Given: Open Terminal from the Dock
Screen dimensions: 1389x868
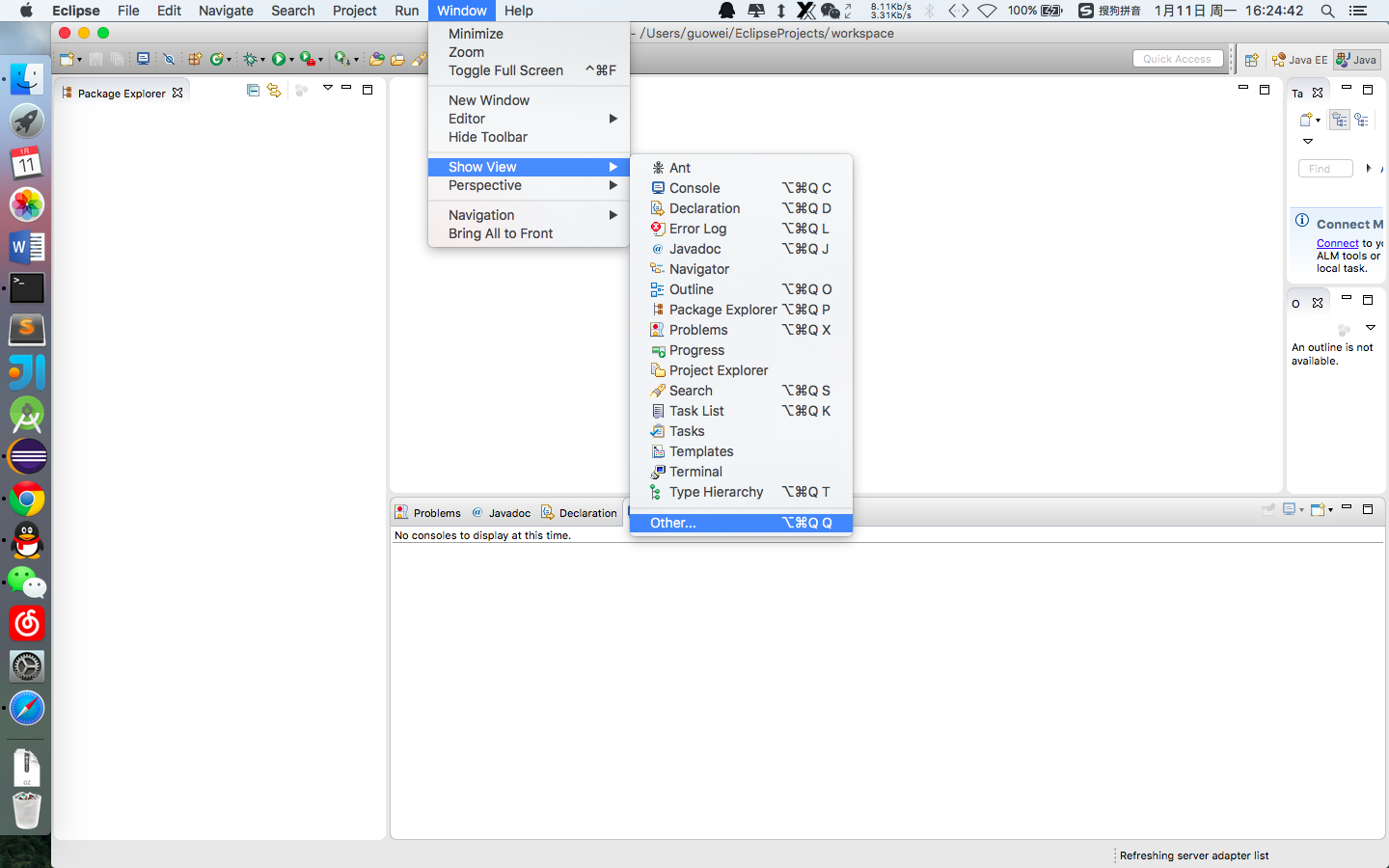Looking at the screenshot, I should click(27, 287).
